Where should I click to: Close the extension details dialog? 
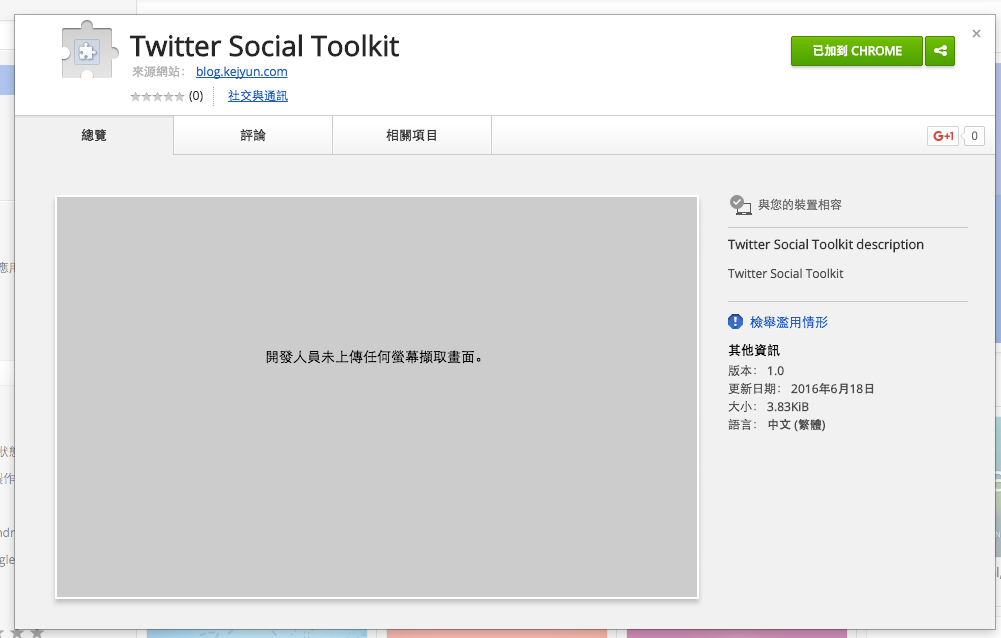[976, 33]
